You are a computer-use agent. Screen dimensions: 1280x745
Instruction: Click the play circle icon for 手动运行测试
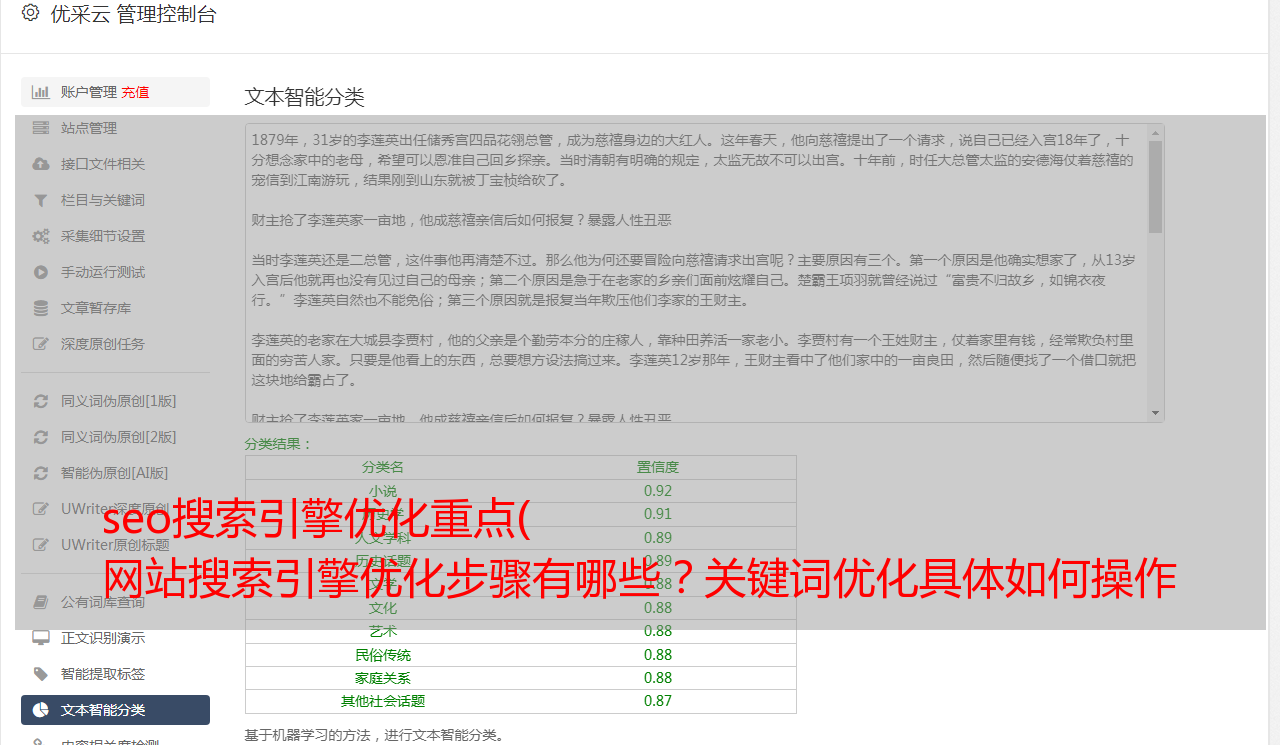41,272
